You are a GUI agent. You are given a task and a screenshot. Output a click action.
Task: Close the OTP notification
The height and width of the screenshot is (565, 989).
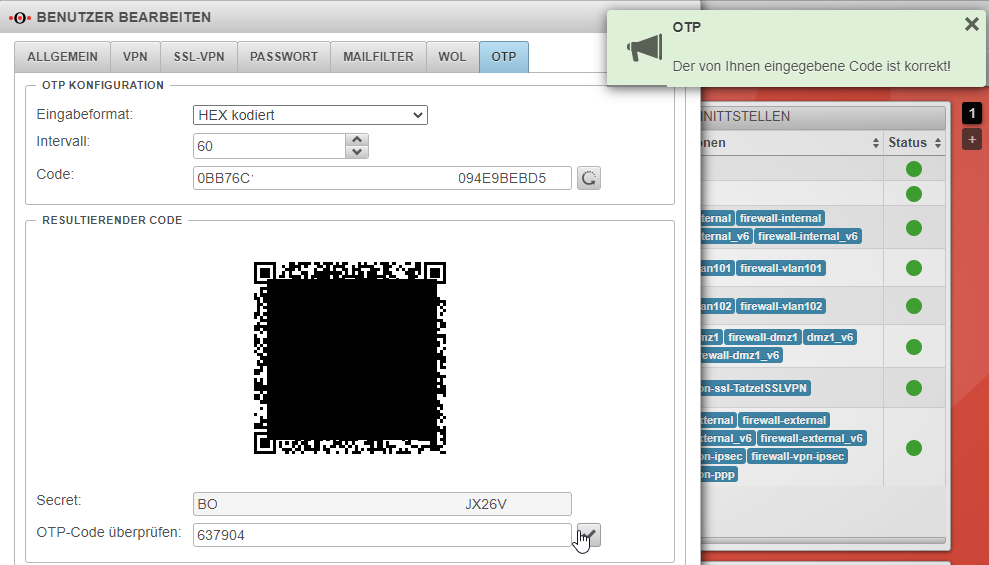(971, 24)
